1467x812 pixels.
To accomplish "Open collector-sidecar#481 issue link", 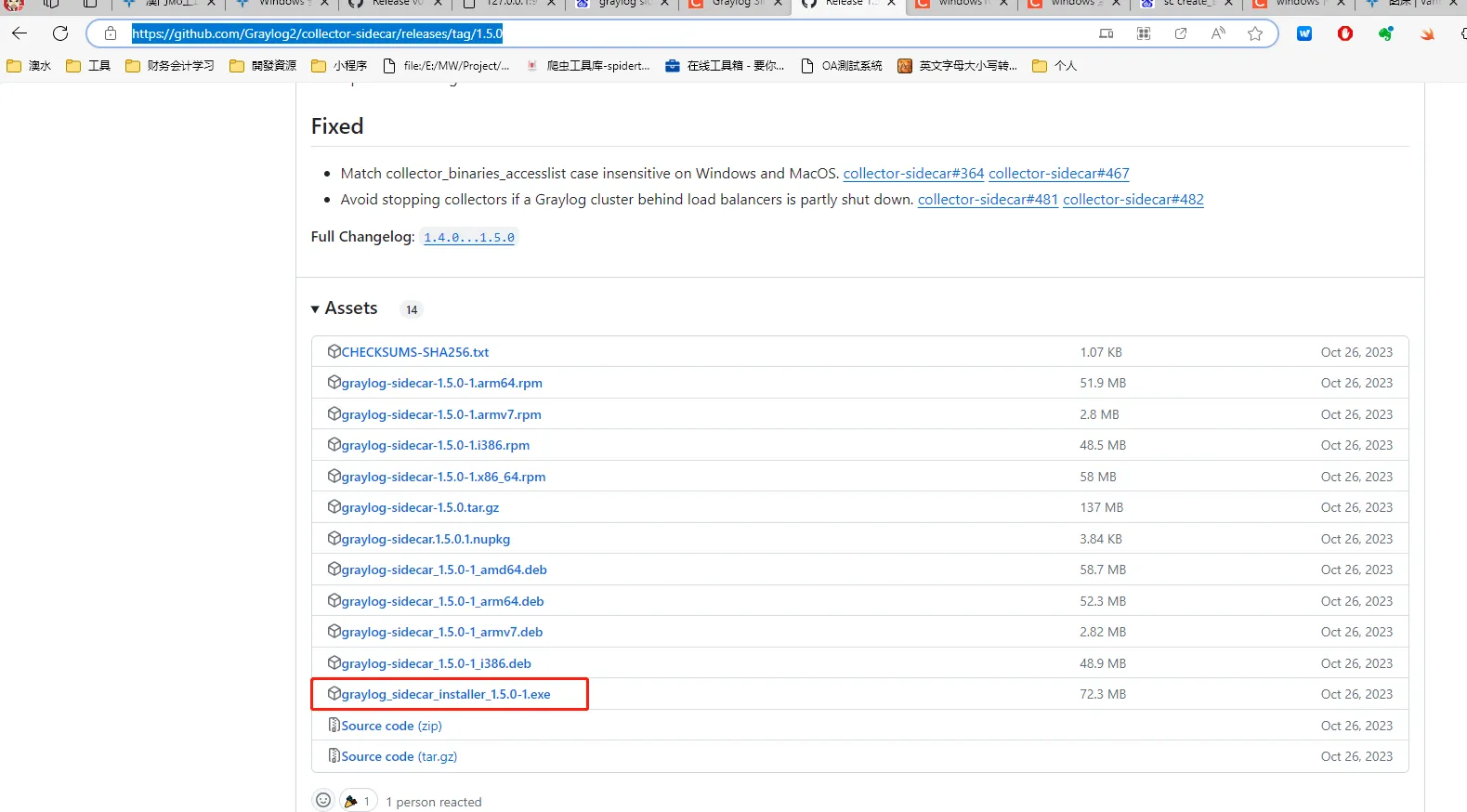I will tap(988, 200).
